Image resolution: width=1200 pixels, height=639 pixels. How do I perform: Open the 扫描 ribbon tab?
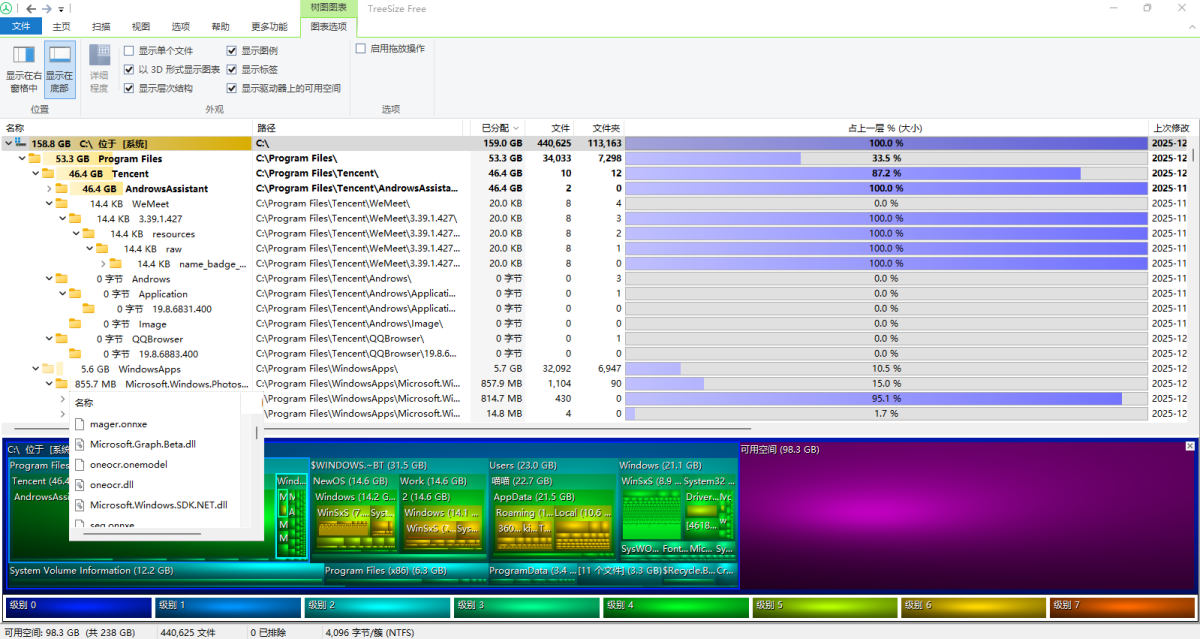[101, 27]
